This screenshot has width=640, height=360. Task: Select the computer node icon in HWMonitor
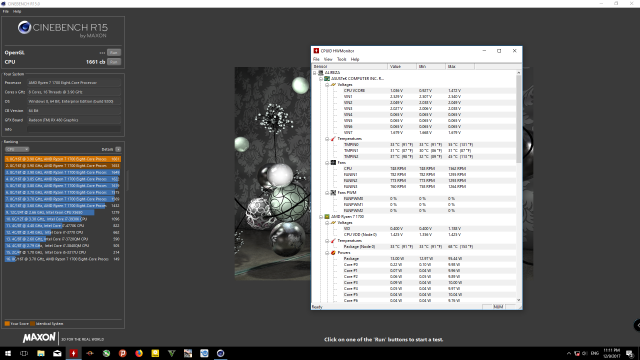tap(321, 73)
